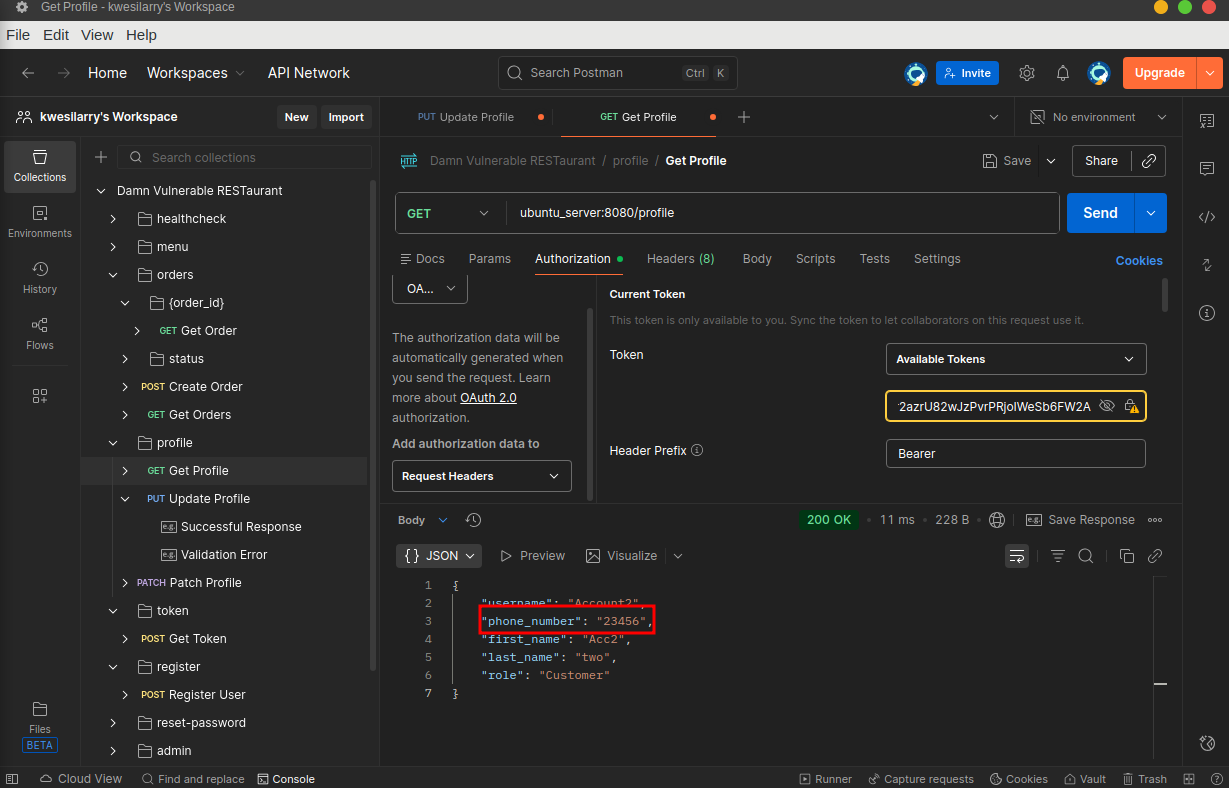Click the search icon in response body

pyautogui.click(x=1085, y=556)
